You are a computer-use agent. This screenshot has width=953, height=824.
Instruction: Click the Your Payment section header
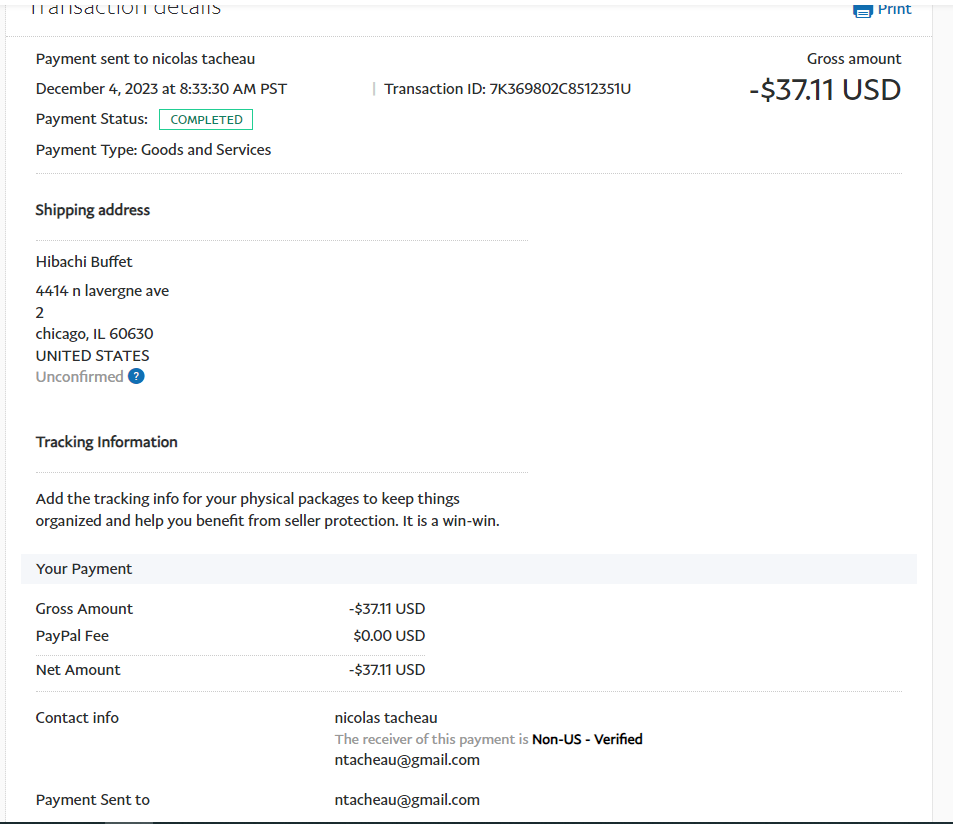pos(84,569)
